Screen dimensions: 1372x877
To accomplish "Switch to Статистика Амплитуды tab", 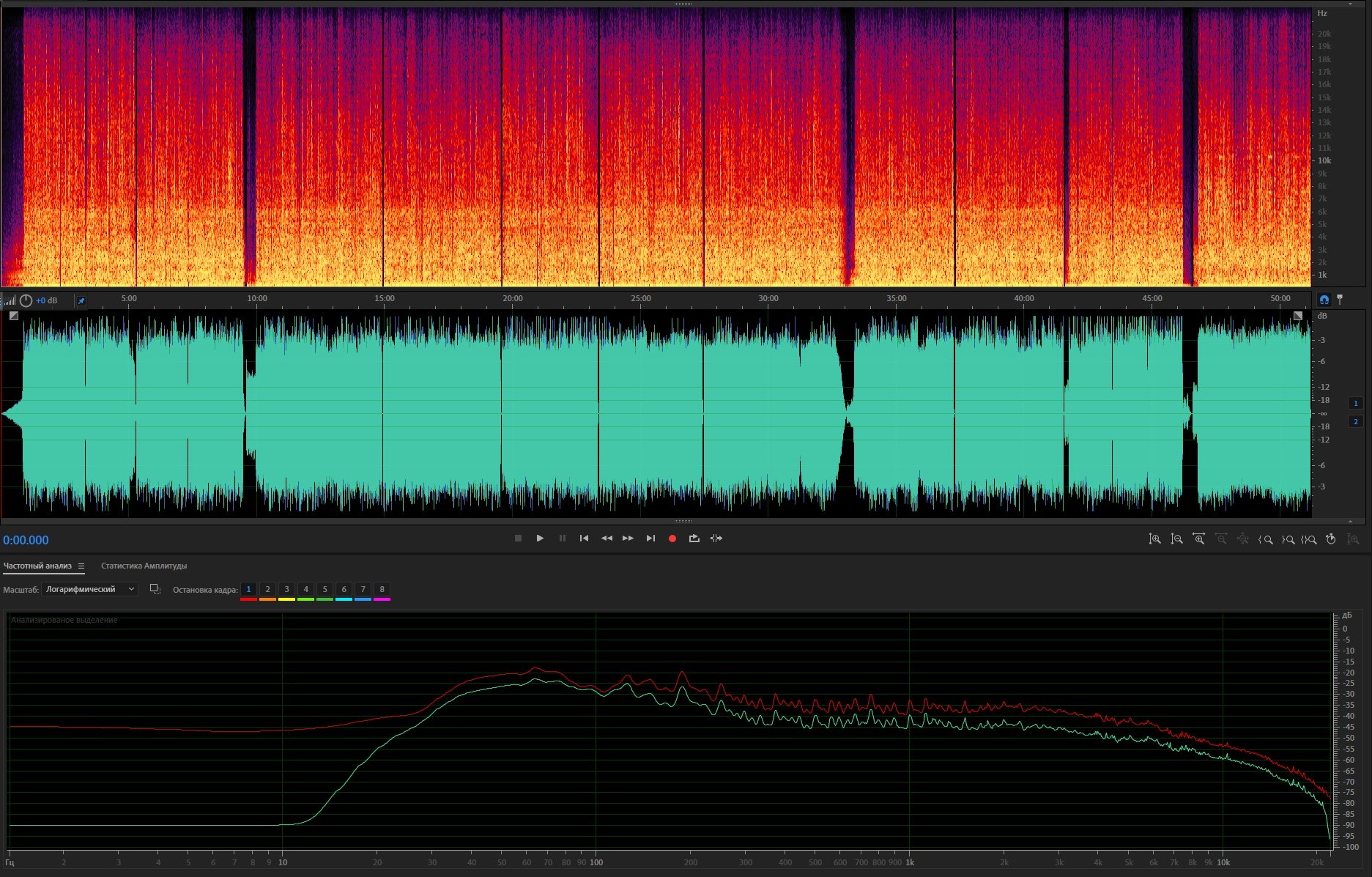I will pyautogui.click(x=144, y=566).
